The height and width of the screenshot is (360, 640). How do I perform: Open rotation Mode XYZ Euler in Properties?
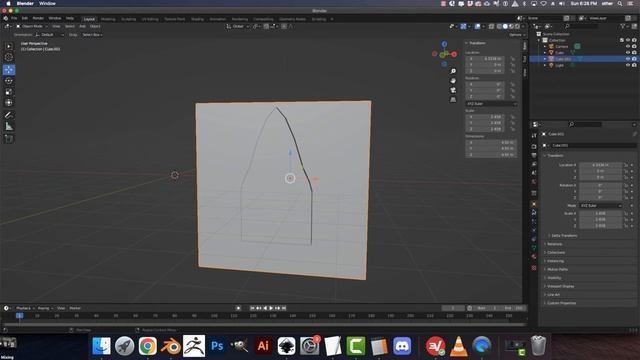[x=601, y=206]
